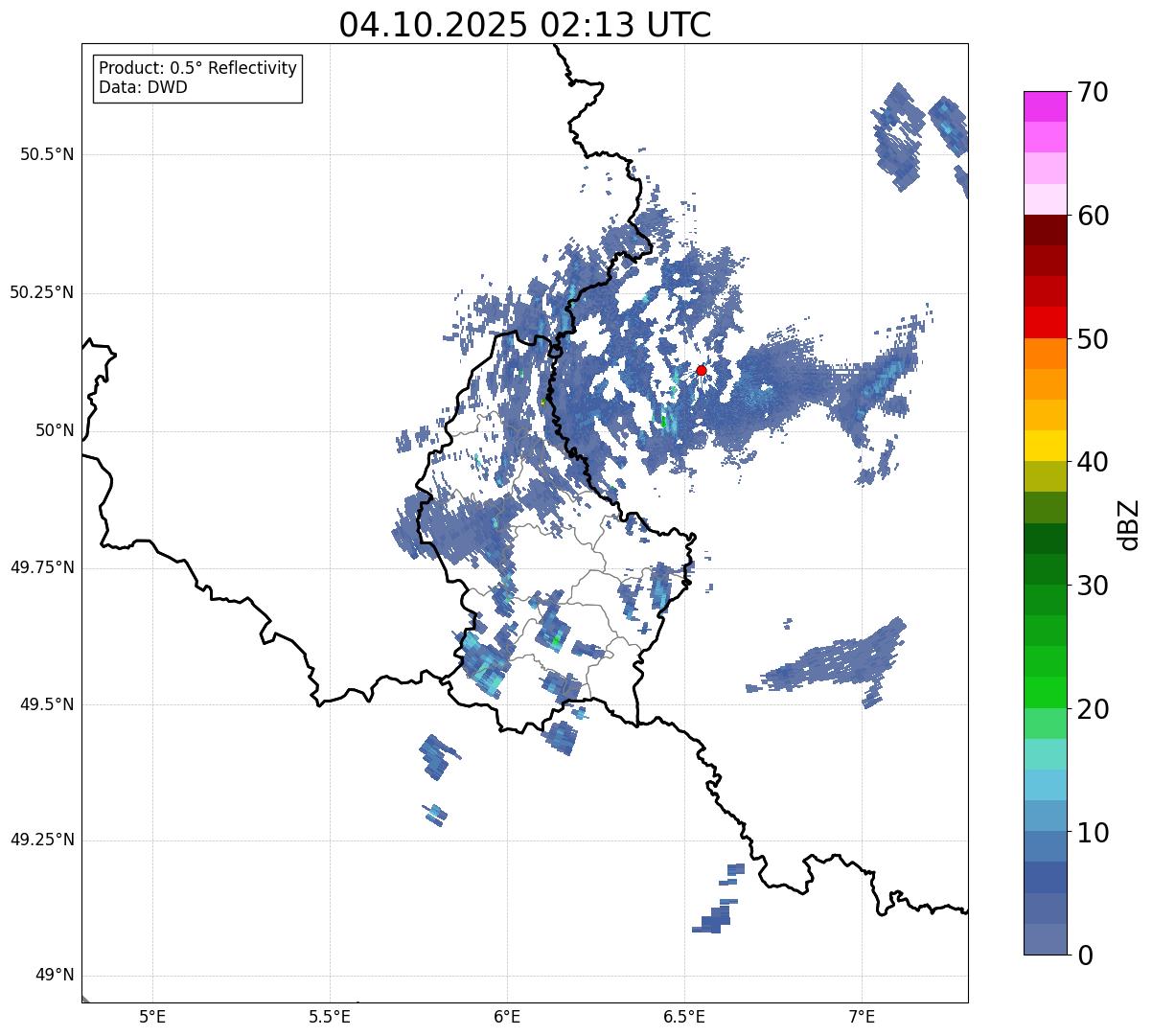The height and width of the screenshot is (1036, 1152).
Task: Click the colorbar tick label 50
Action: 1092,339
